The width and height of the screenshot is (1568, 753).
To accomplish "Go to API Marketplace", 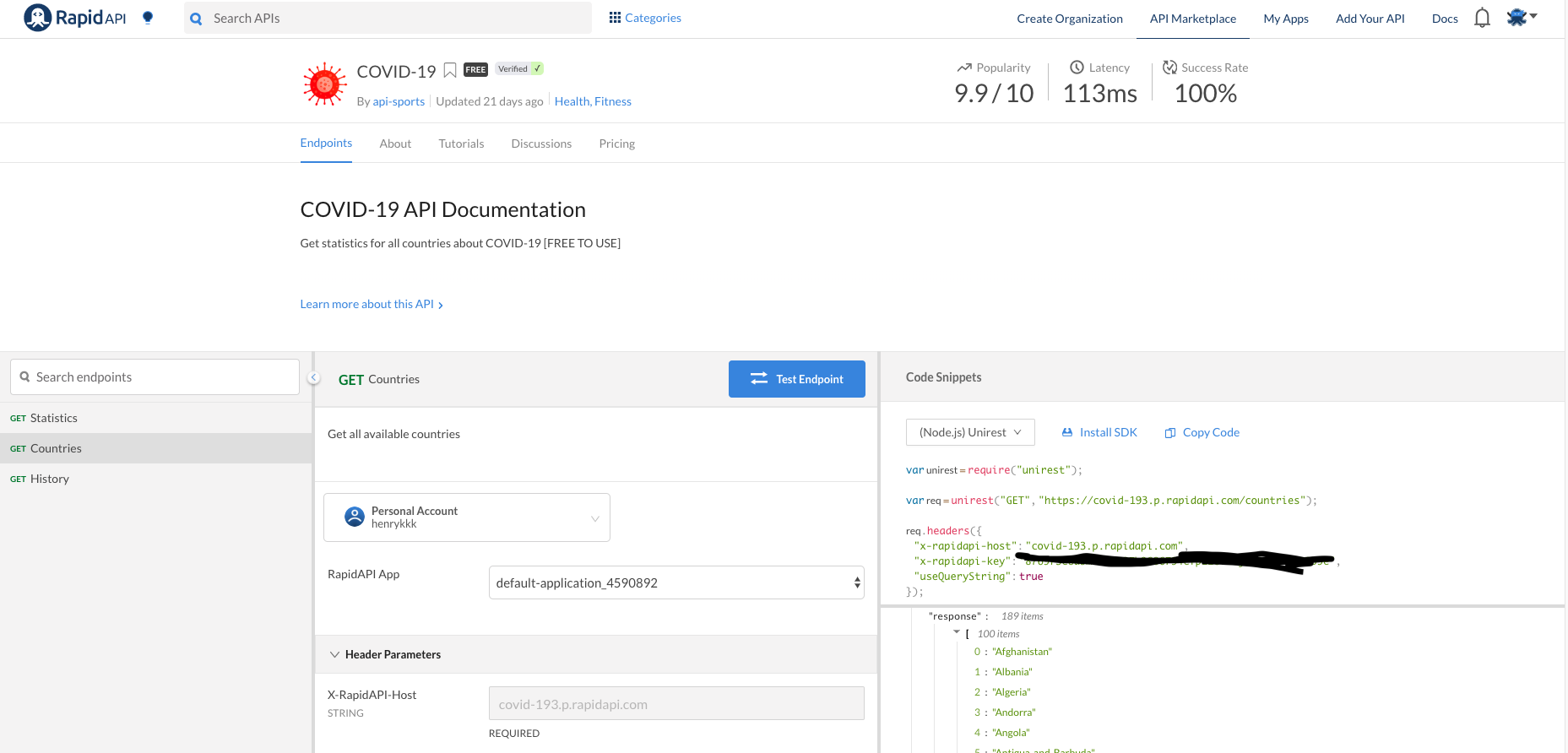I will (1193, 19).
